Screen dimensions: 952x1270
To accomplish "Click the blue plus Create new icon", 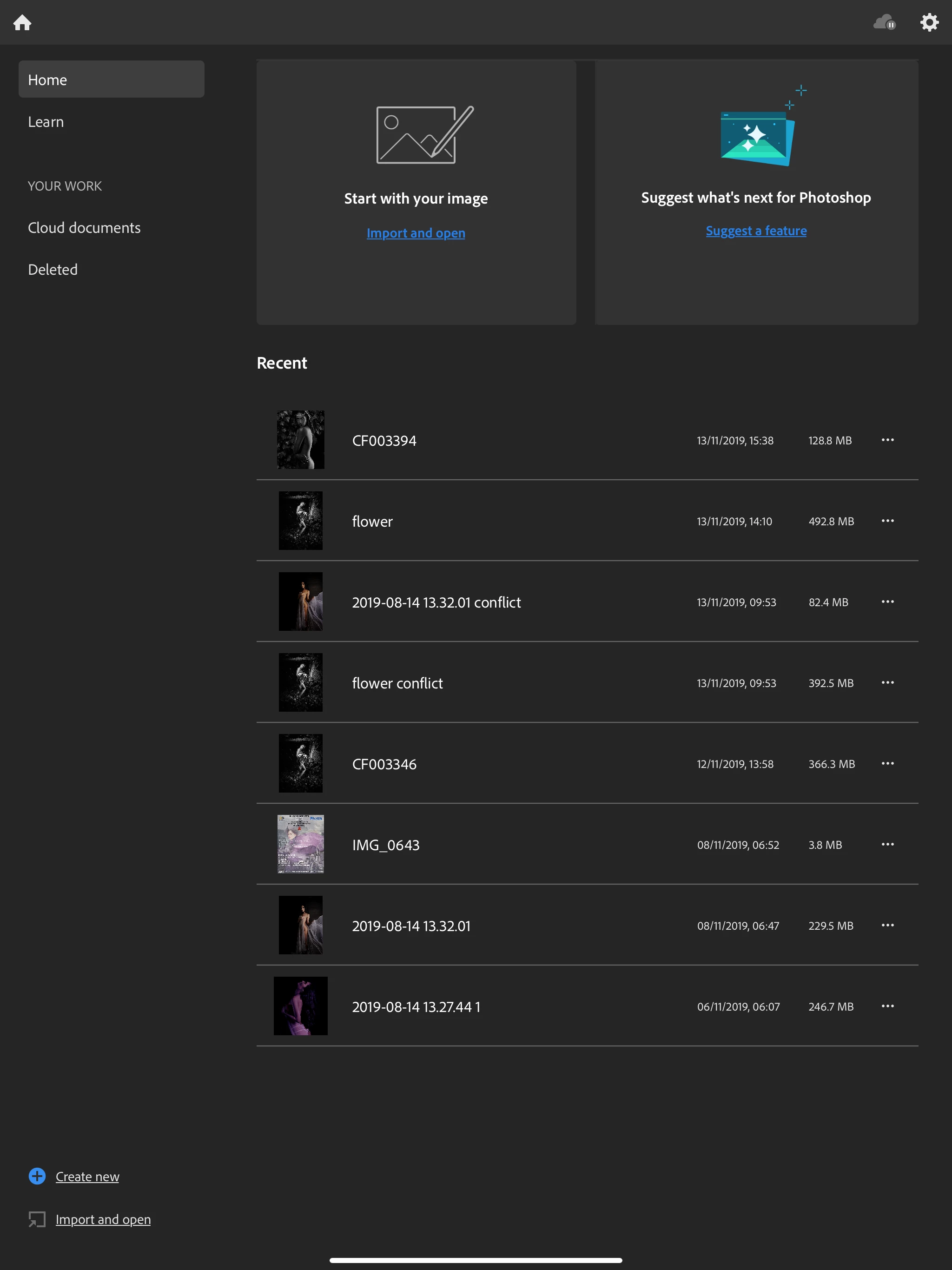I will (x=37, y=1177).
